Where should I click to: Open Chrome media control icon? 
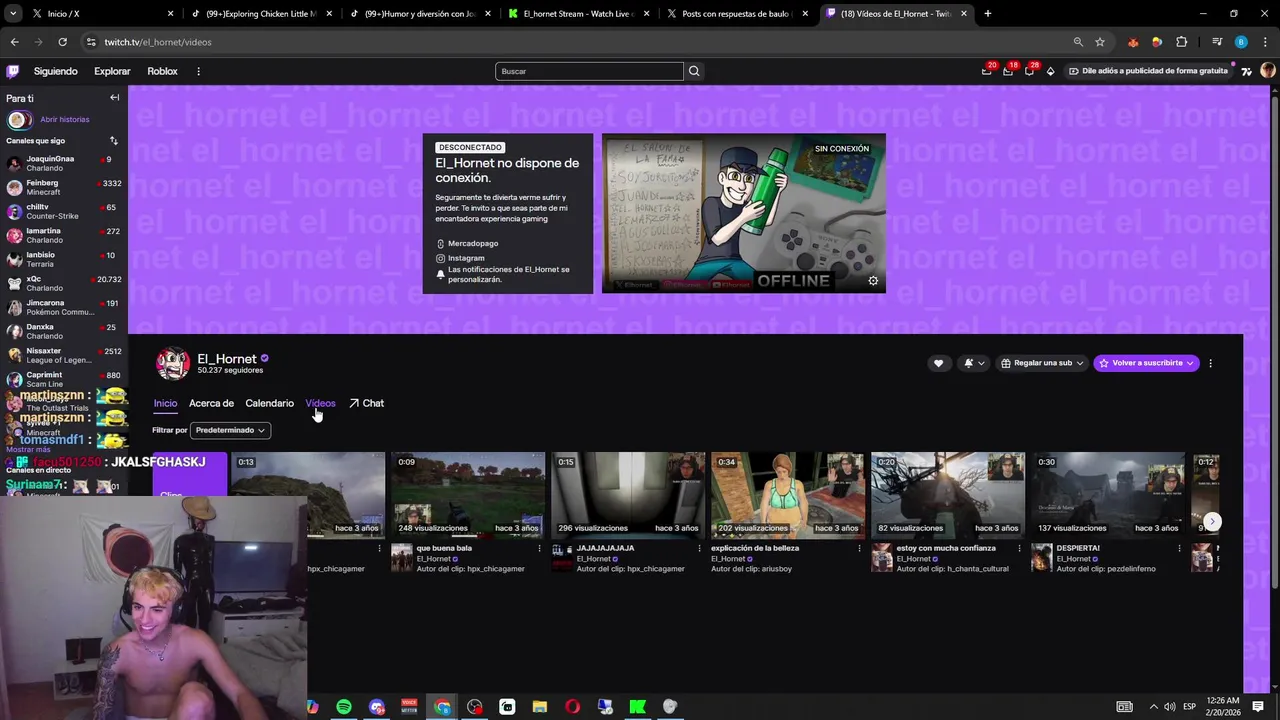point(1217,42)
